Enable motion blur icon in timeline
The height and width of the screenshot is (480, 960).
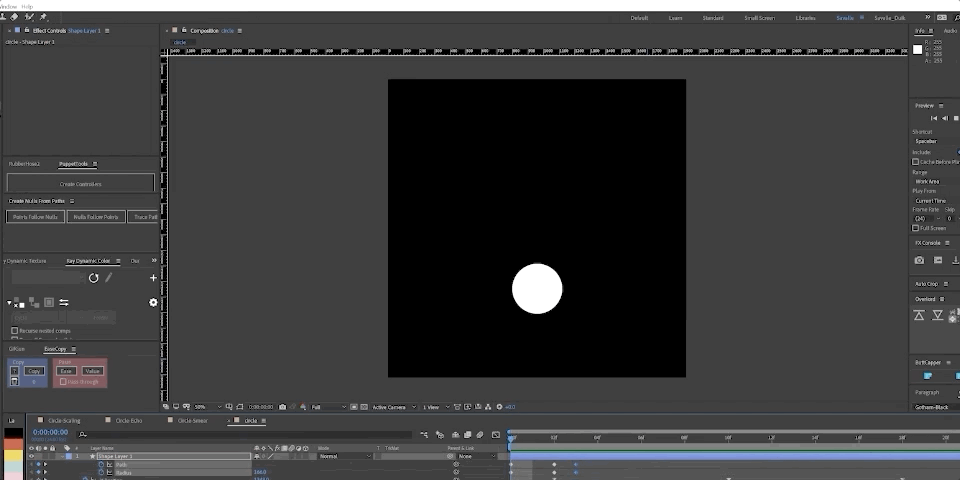point(480,435)
